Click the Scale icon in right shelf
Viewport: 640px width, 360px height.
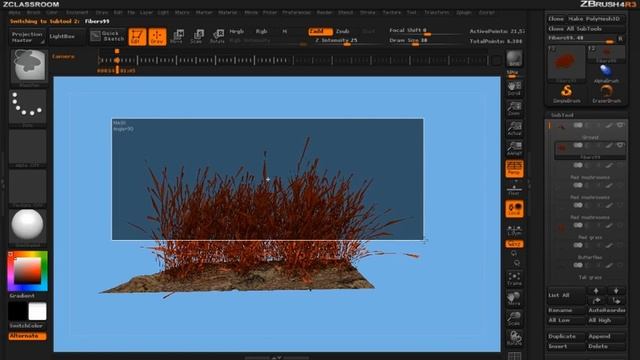[514, 318]
